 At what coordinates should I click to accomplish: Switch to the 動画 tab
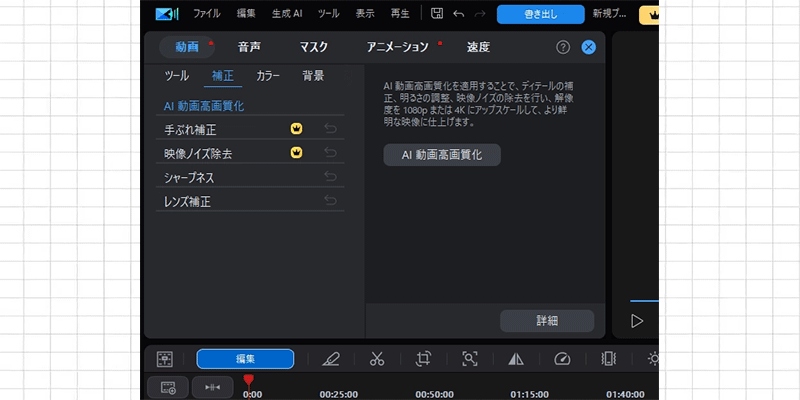(187, 47)
